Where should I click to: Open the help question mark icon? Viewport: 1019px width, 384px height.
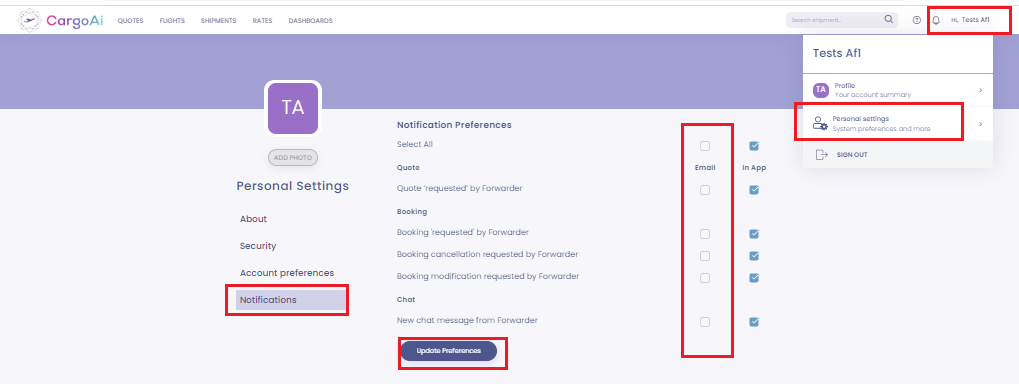(x=917, y=20)
